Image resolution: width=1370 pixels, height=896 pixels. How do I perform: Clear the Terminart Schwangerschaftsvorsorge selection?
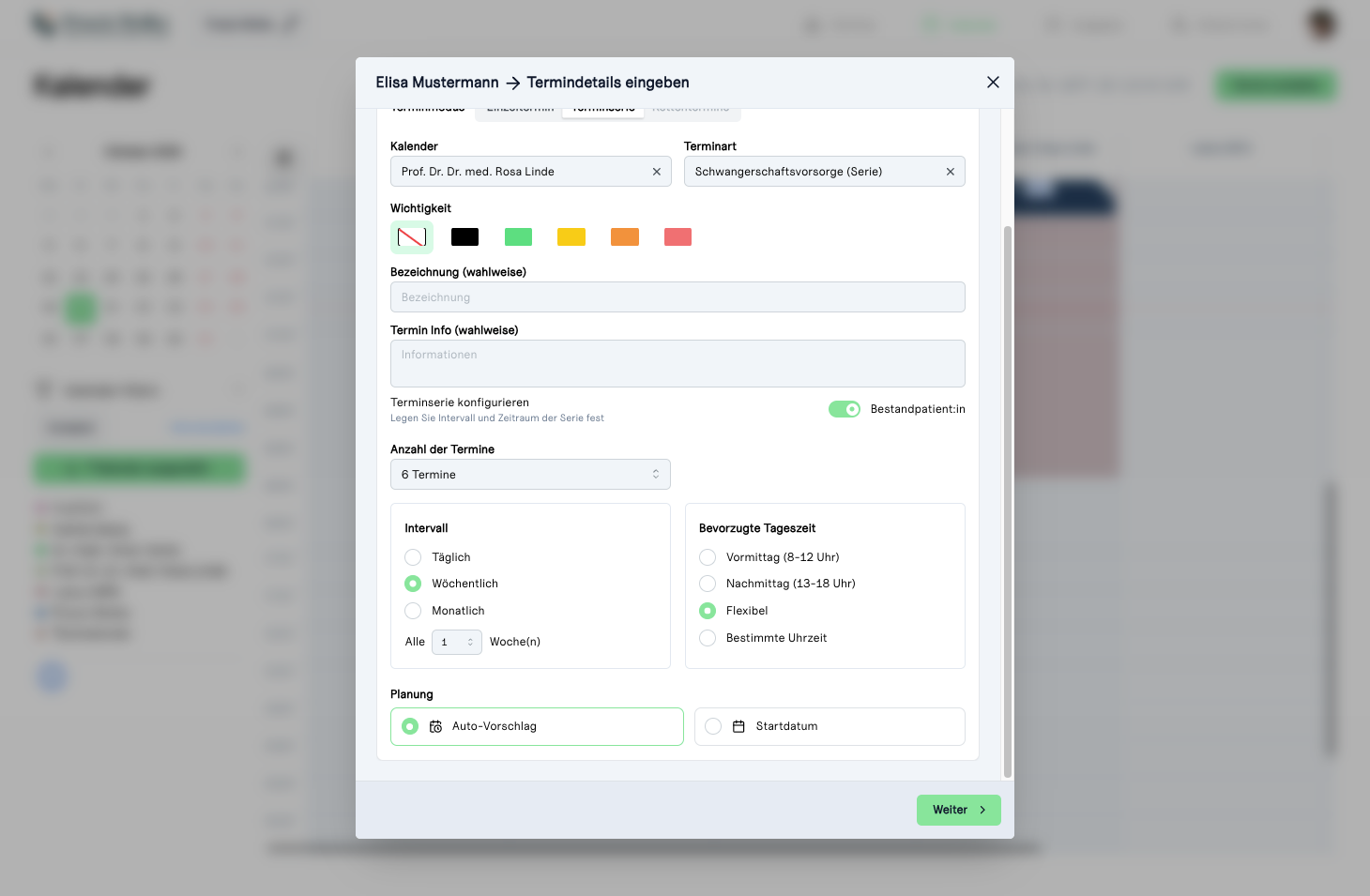click(x=951, y=172)
